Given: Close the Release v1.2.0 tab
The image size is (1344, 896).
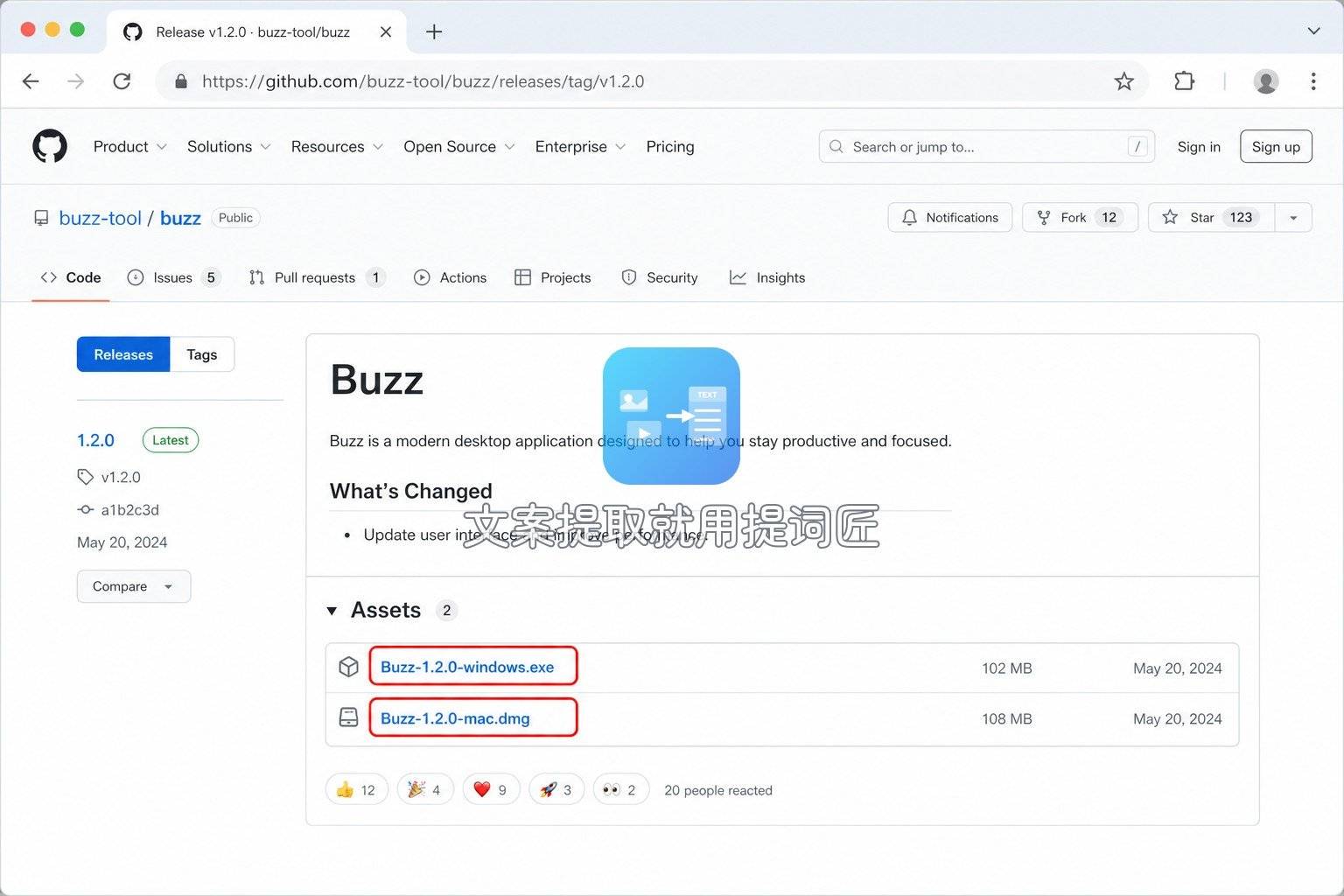Looking at the screenshot, I should coord(386,32).
